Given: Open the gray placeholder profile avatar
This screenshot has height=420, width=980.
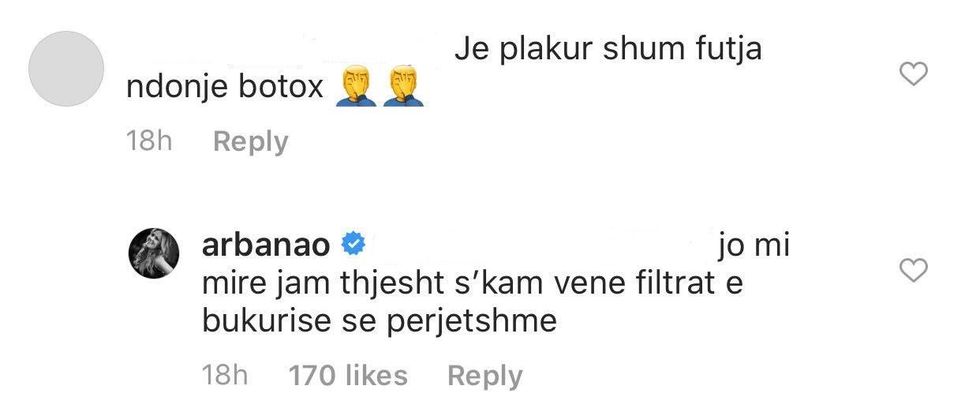Looking at the screenshot, I should [66, 69].
